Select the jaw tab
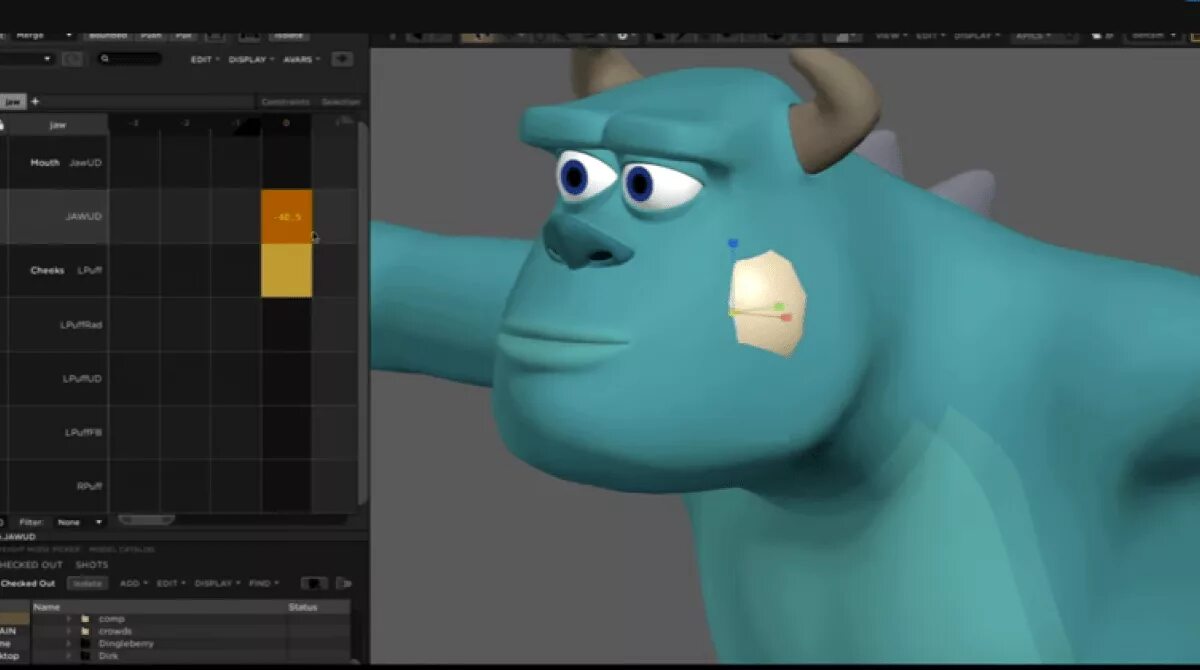1200x670 pixels. (12, 101)
